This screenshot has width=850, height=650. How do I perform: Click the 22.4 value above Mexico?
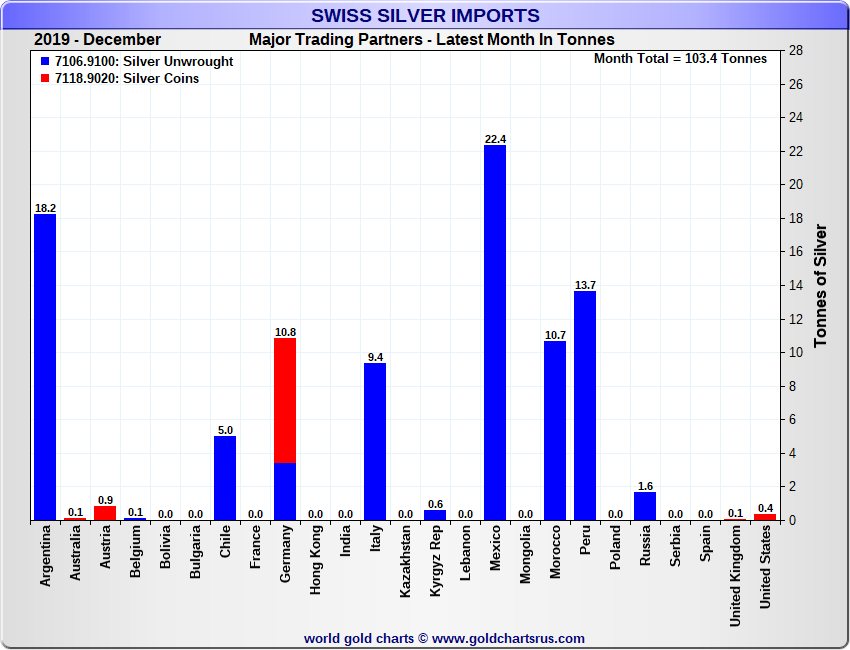tap(495, 139)
